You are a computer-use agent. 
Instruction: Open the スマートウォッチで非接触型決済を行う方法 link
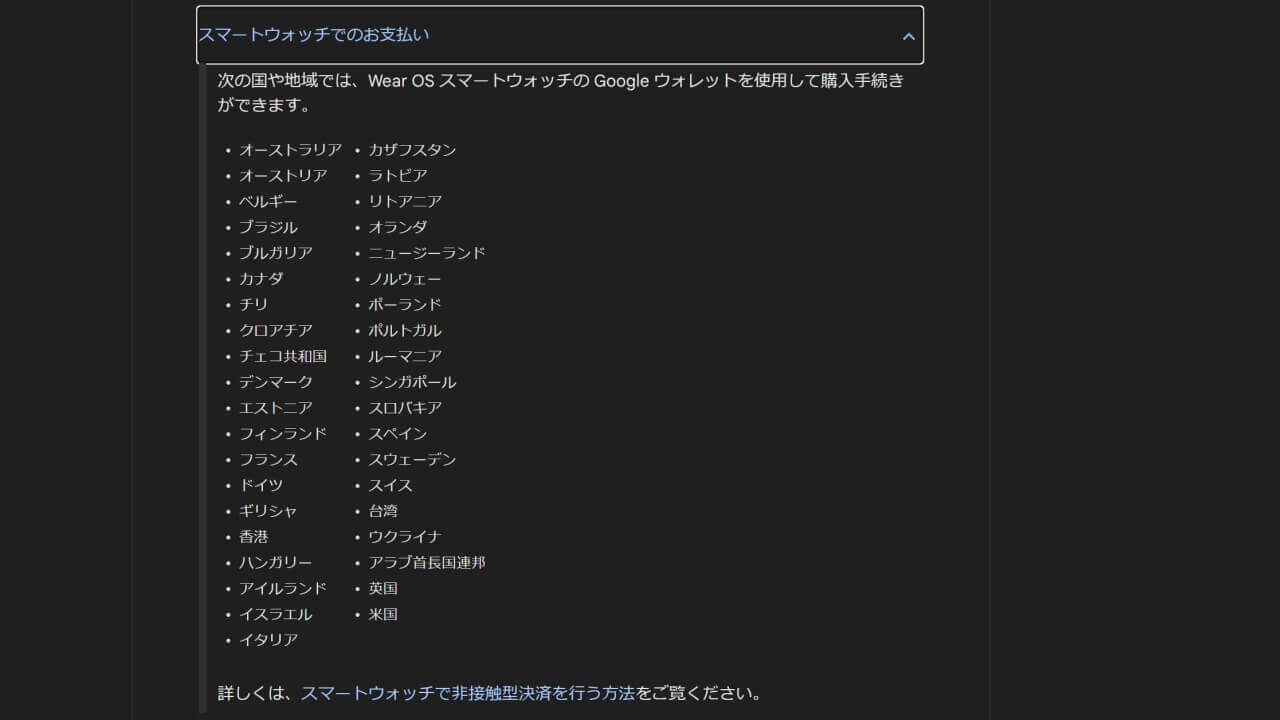(467, 693)
